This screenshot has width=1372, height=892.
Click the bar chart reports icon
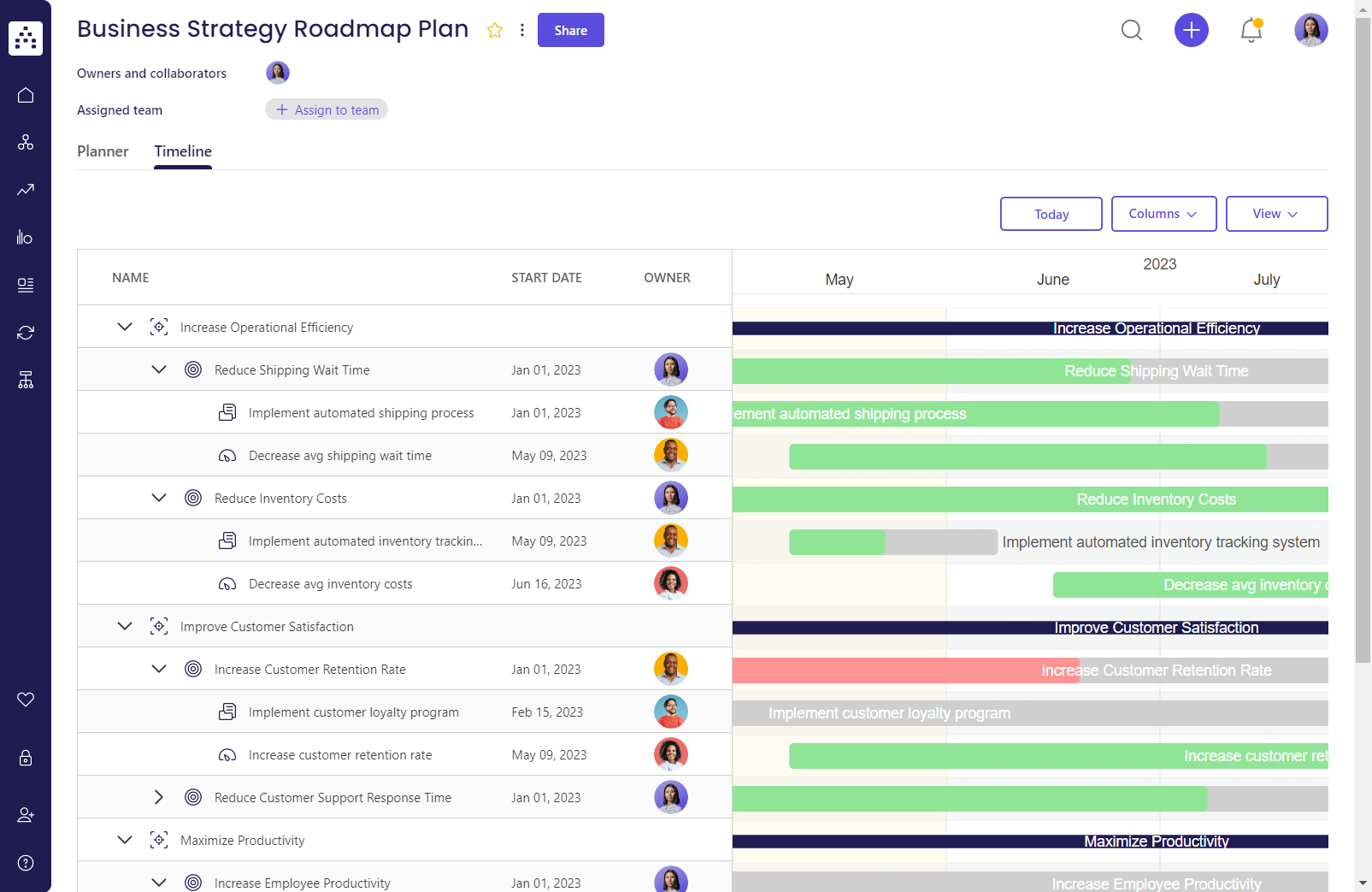point(25,237)
